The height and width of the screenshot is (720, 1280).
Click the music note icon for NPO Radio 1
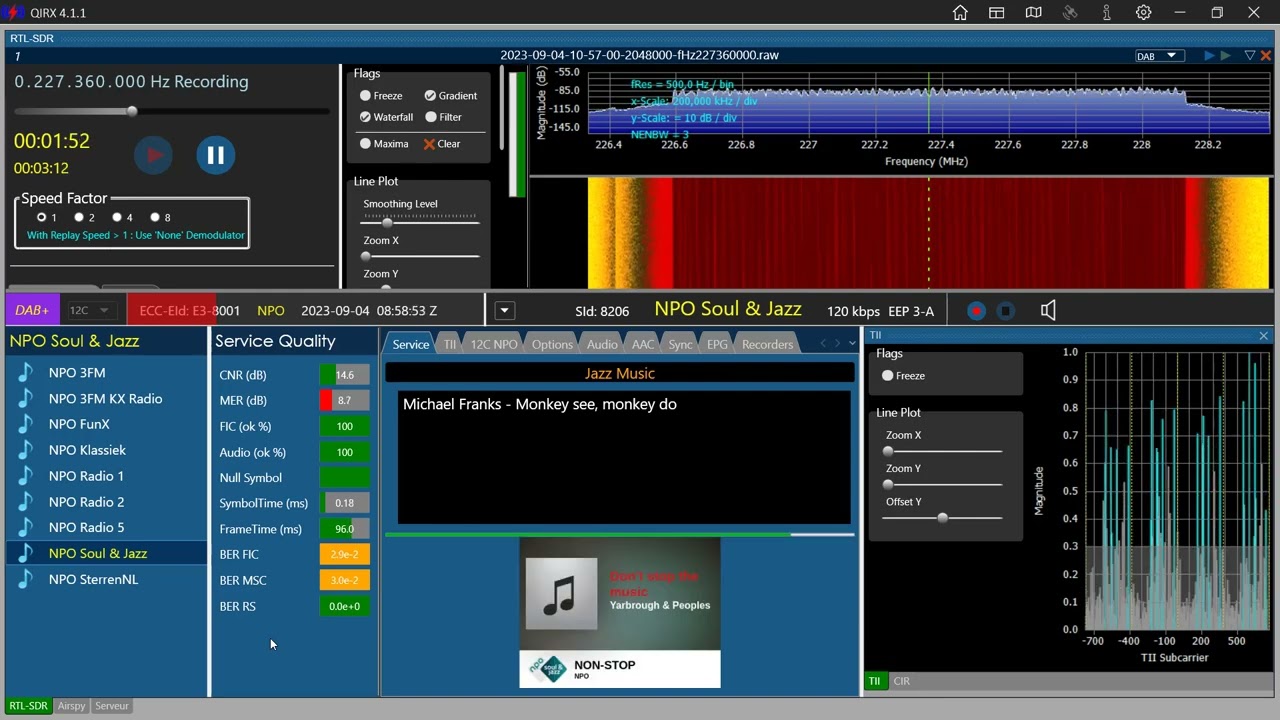(x=27, y=476)
